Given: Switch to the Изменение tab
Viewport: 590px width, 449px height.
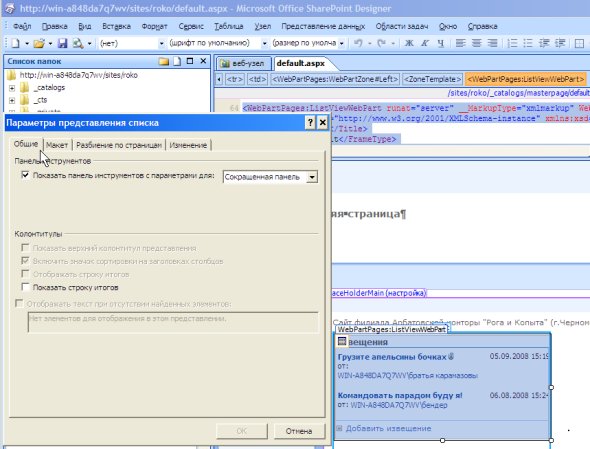Looking at the screenshot, I should (x=188, y=145).
